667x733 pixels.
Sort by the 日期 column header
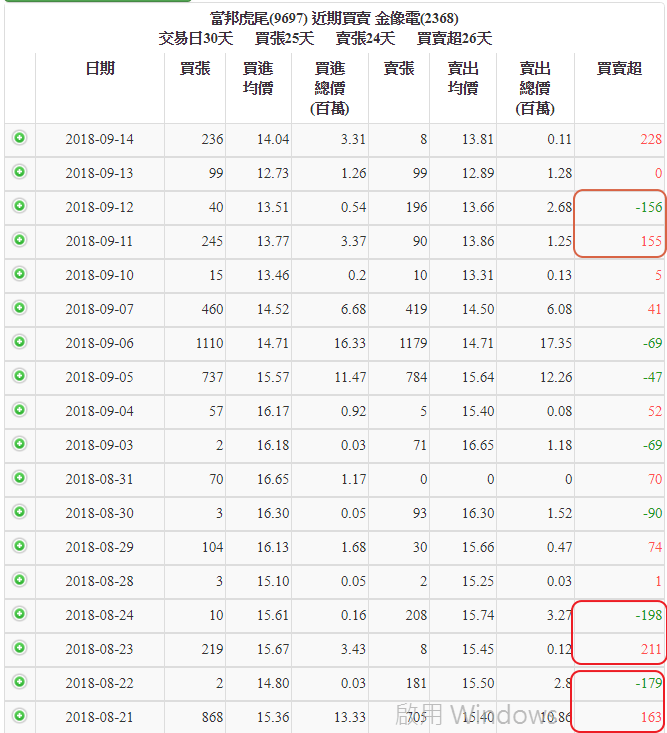coord(99,68)
